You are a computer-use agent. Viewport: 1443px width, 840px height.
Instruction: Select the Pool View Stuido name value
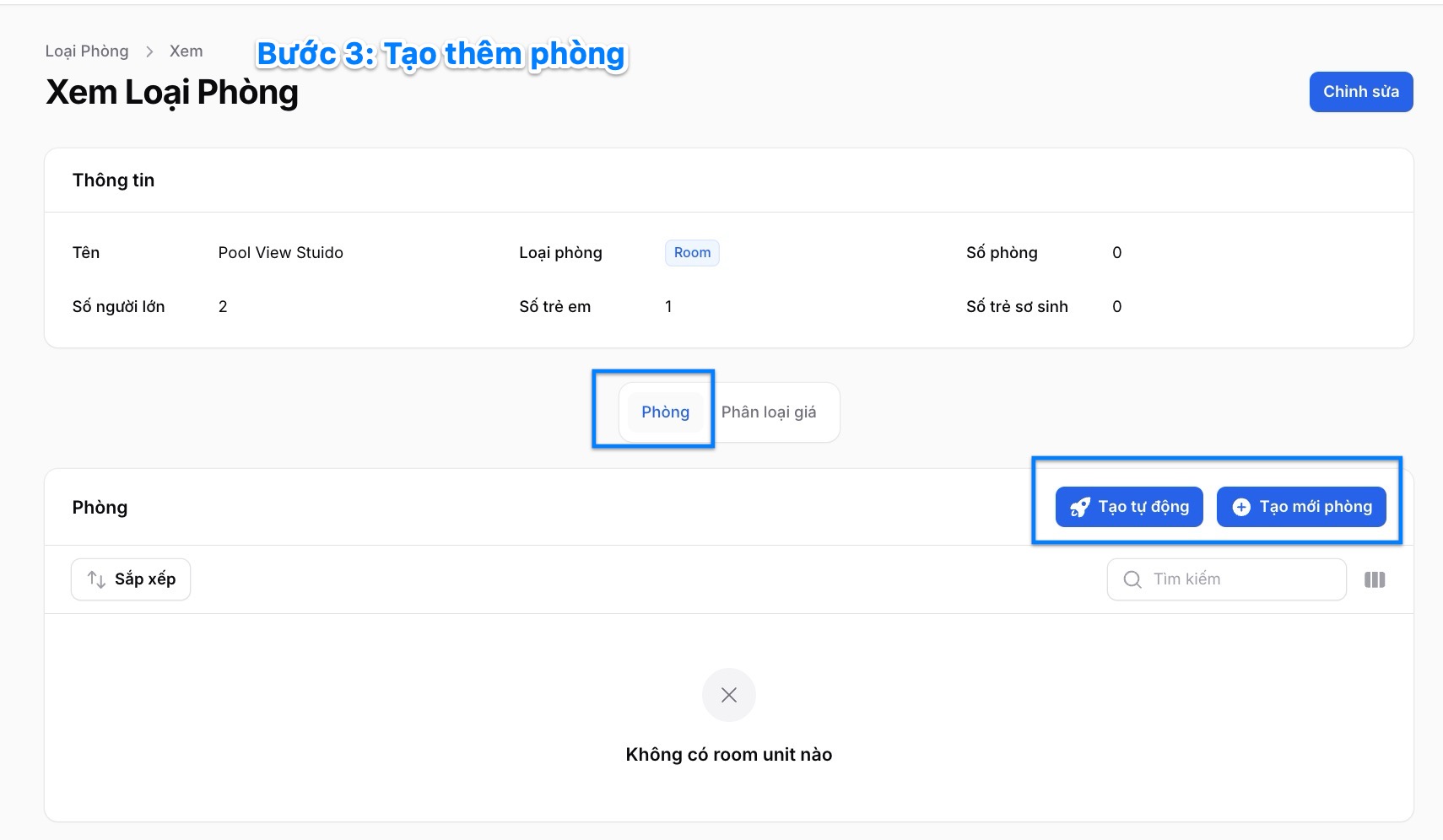[x=280, y=253]
